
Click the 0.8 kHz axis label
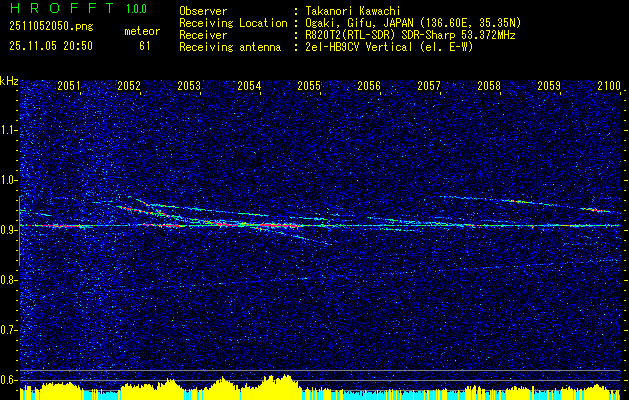coord(9,280)
